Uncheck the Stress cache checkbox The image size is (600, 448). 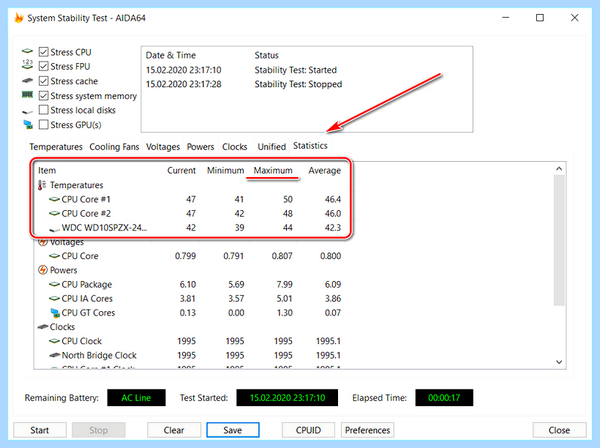(x=44, y=81)
